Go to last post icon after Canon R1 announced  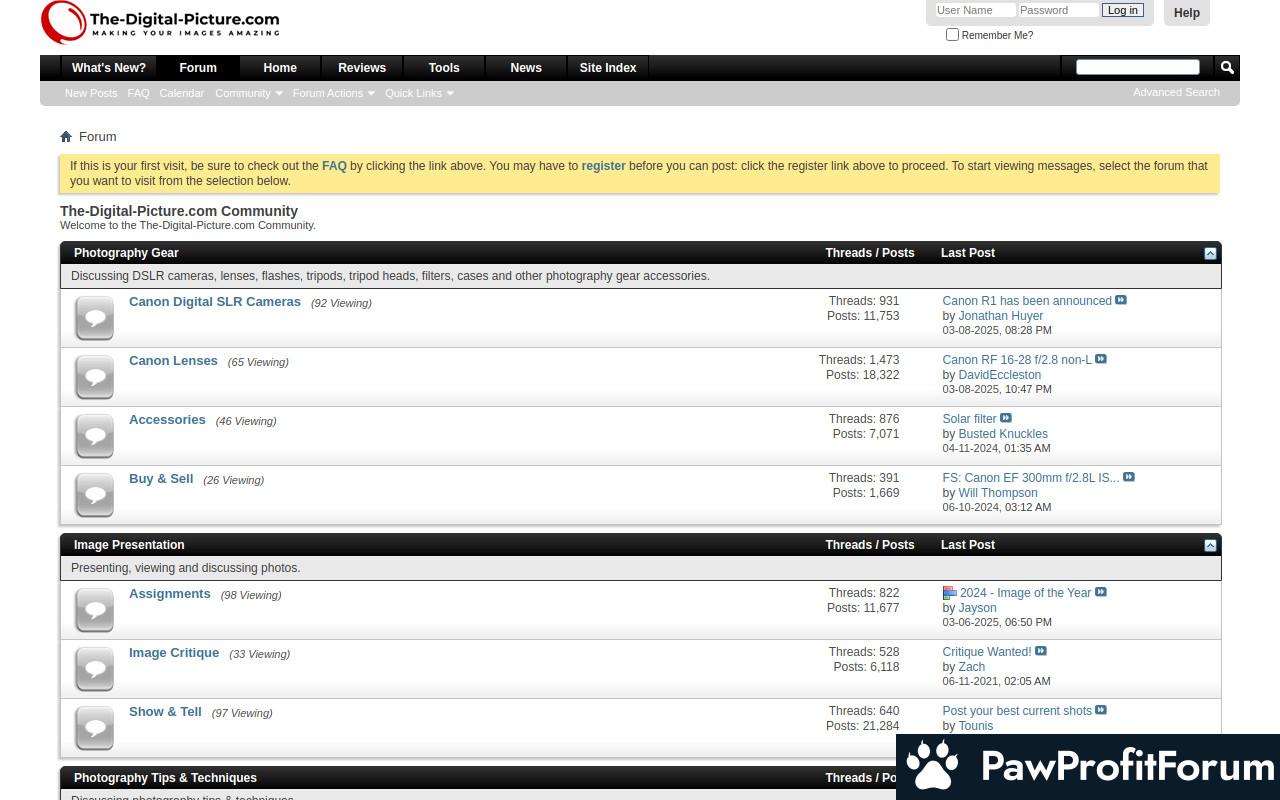1121,300
